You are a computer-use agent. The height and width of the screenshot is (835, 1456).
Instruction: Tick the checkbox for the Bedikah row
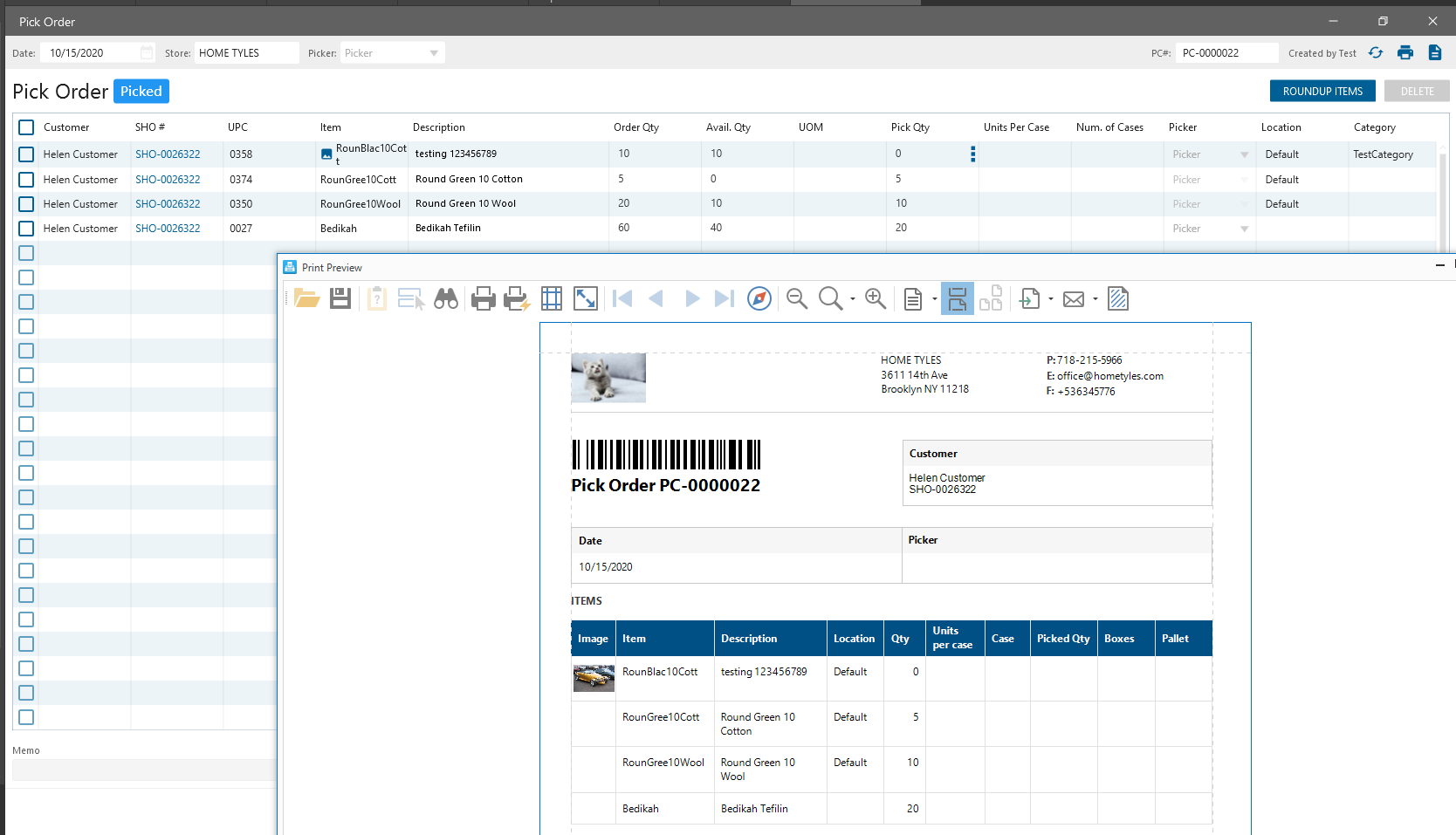(26, 229)
